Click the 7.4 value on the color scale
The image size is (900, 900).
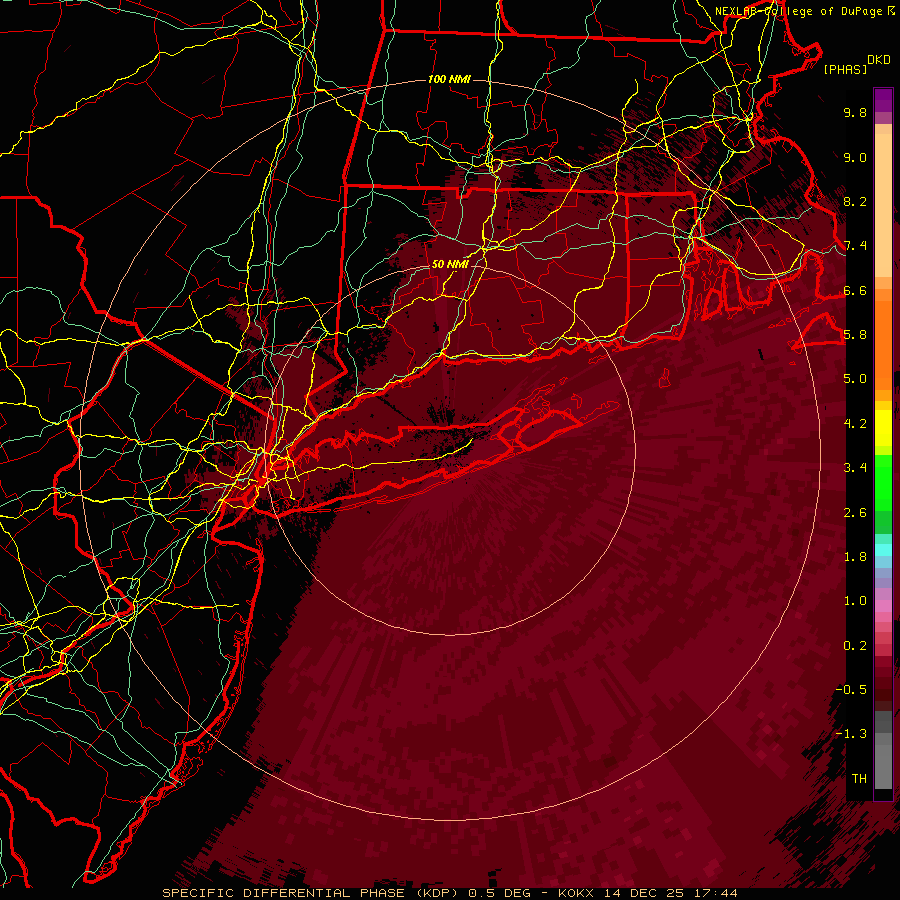pyautogui.click(x=855, y=246)
